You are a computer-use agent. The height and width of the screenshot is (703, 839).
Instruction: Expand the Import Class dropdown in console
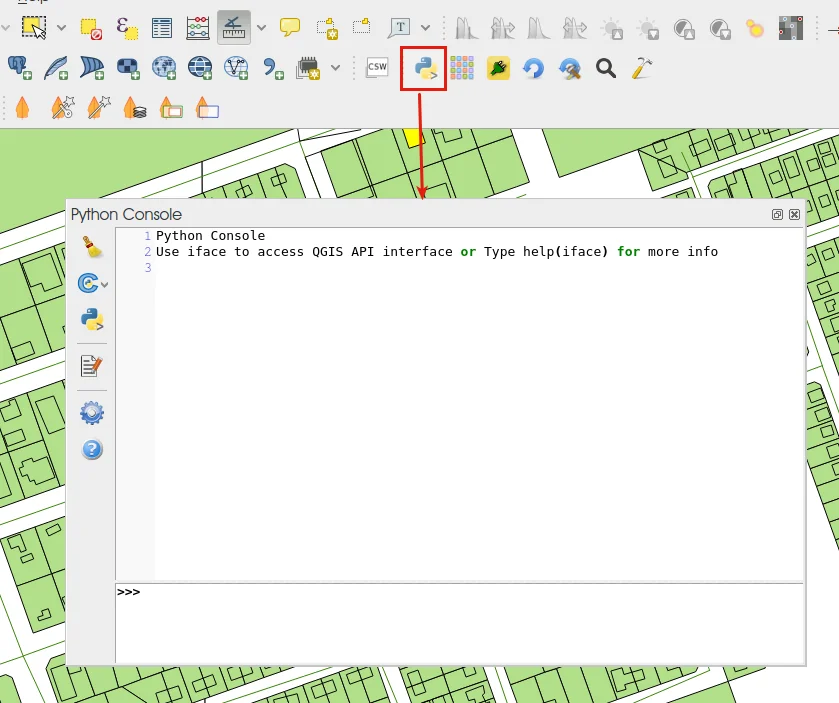105,285
